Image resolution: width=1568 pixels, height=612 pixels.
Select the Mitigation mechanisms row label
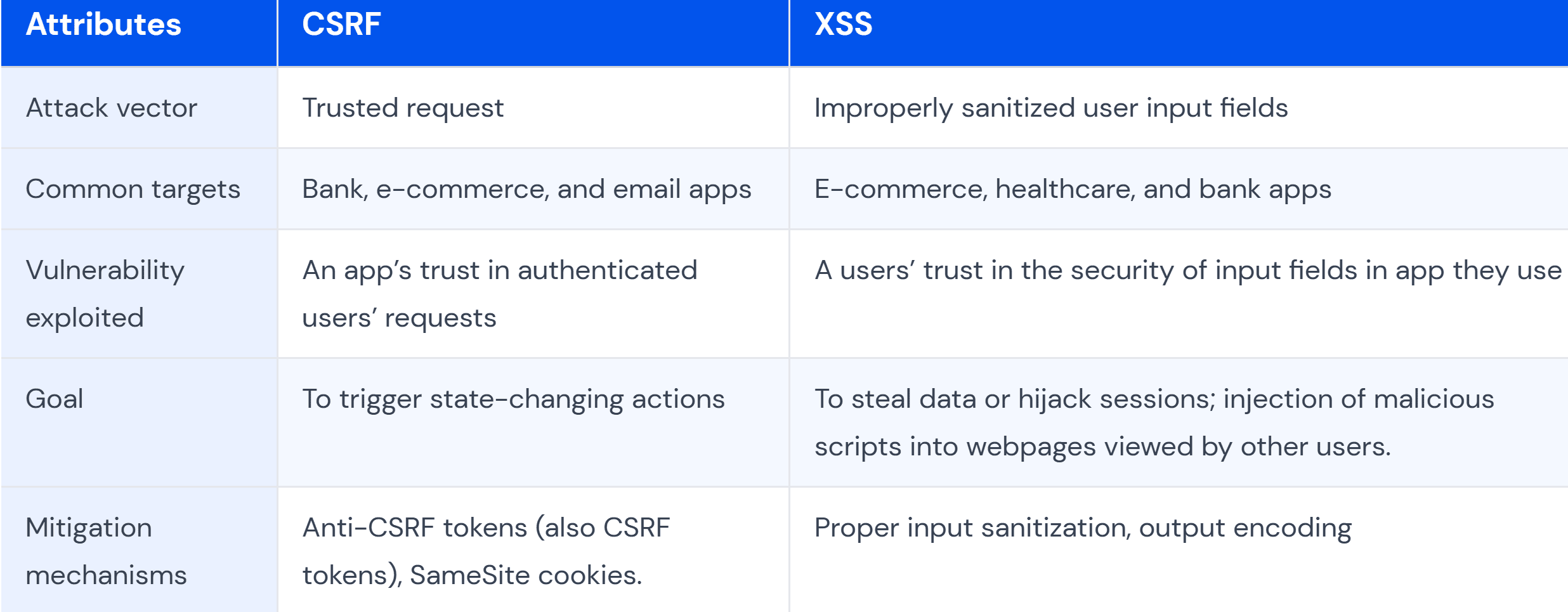106,551
